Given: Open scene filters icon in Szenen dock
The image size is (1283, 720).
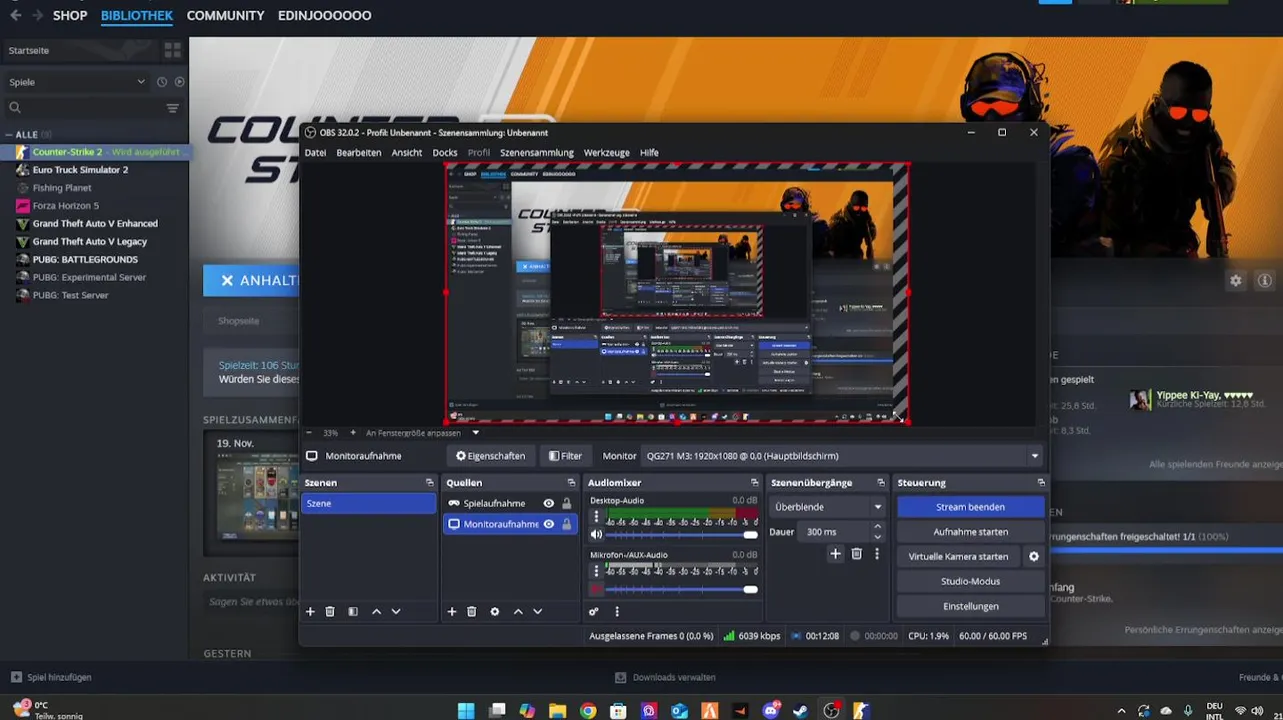Looking at the screenshot, I should tap(353, 611).
